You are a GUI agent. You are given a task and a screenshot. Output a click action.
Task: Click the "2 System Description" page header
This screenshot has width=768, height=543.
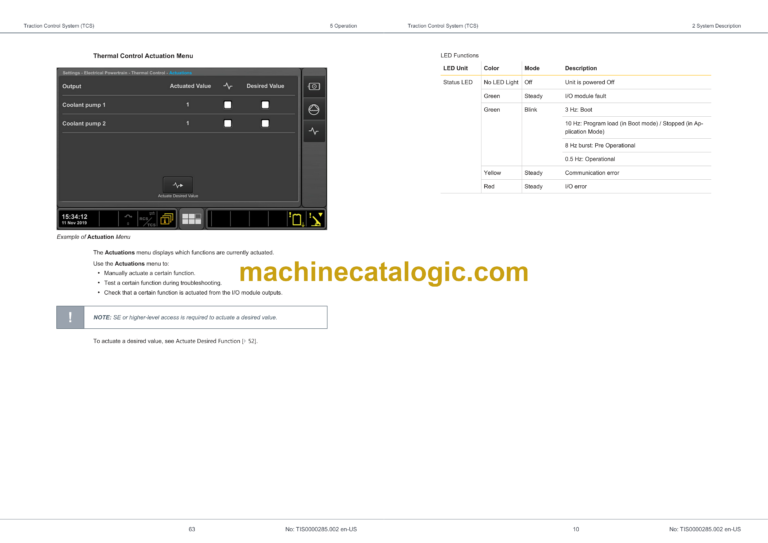(x=716, y=26)
